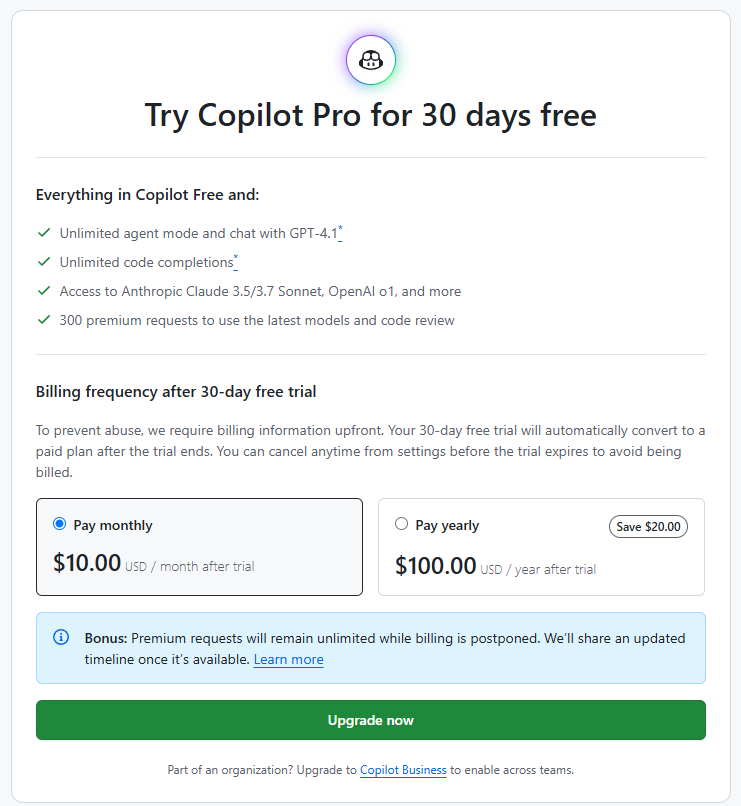Click the Pay yearly label text

click(447, 525)
